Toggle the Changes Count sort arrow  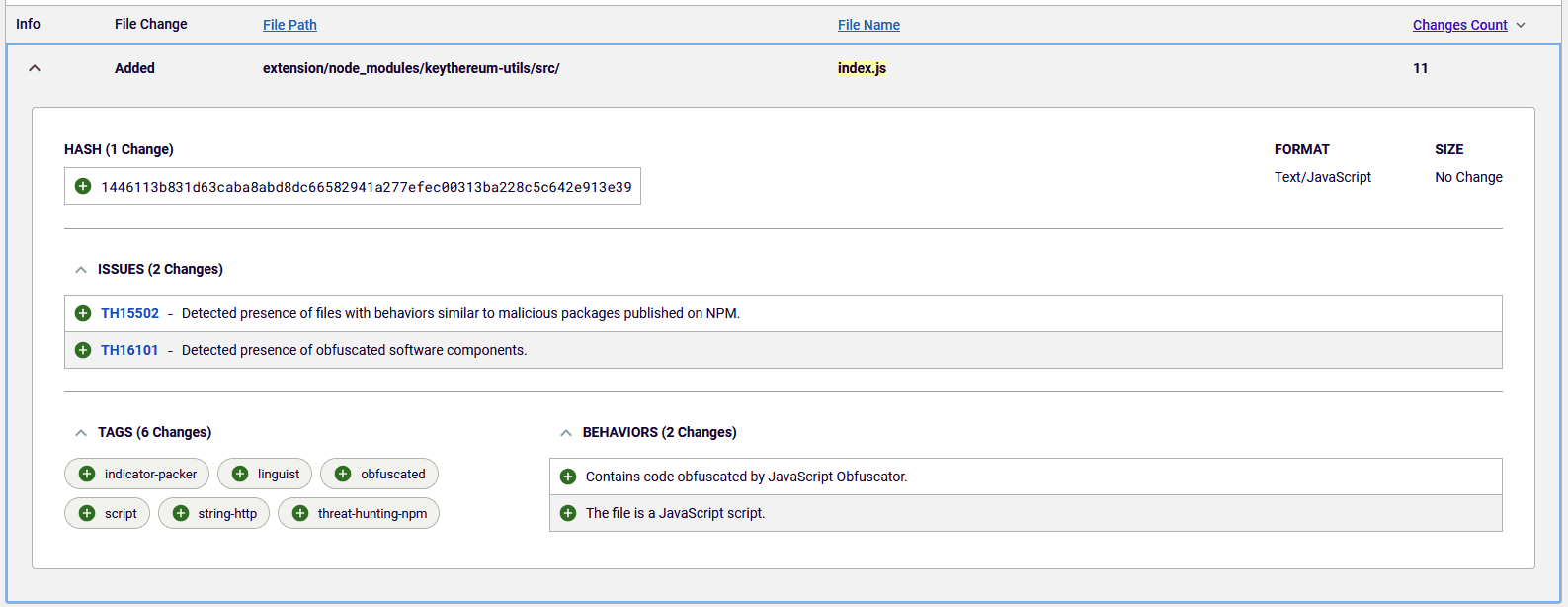click(x=1521, y=25)
